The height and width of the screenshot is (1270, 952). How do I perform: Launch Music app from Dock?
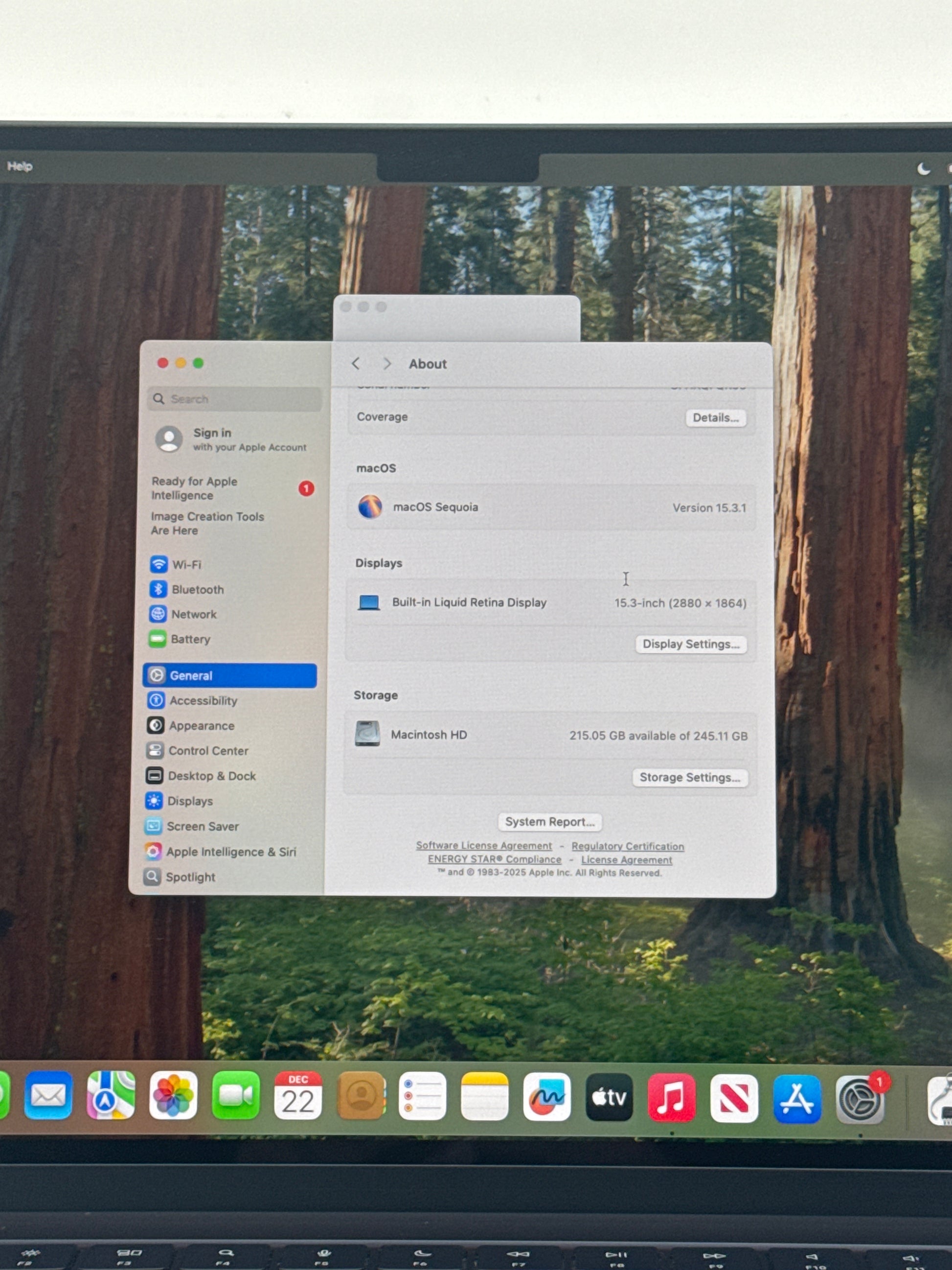671,1097
